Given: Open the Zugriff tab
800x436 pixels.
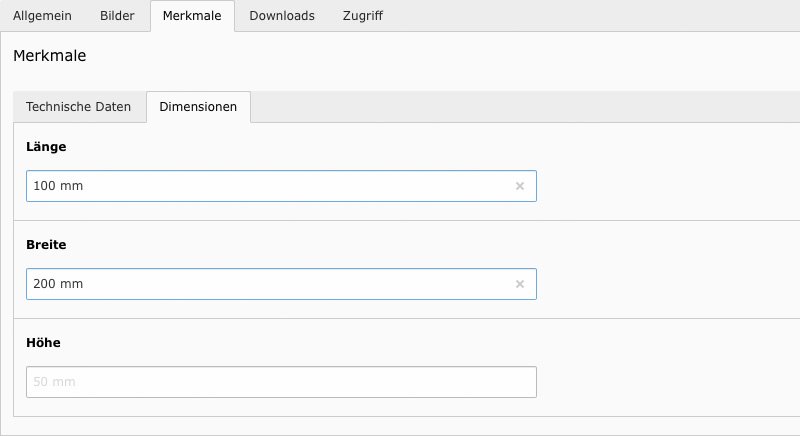Looking at the screenshot, I should point(363,16).
